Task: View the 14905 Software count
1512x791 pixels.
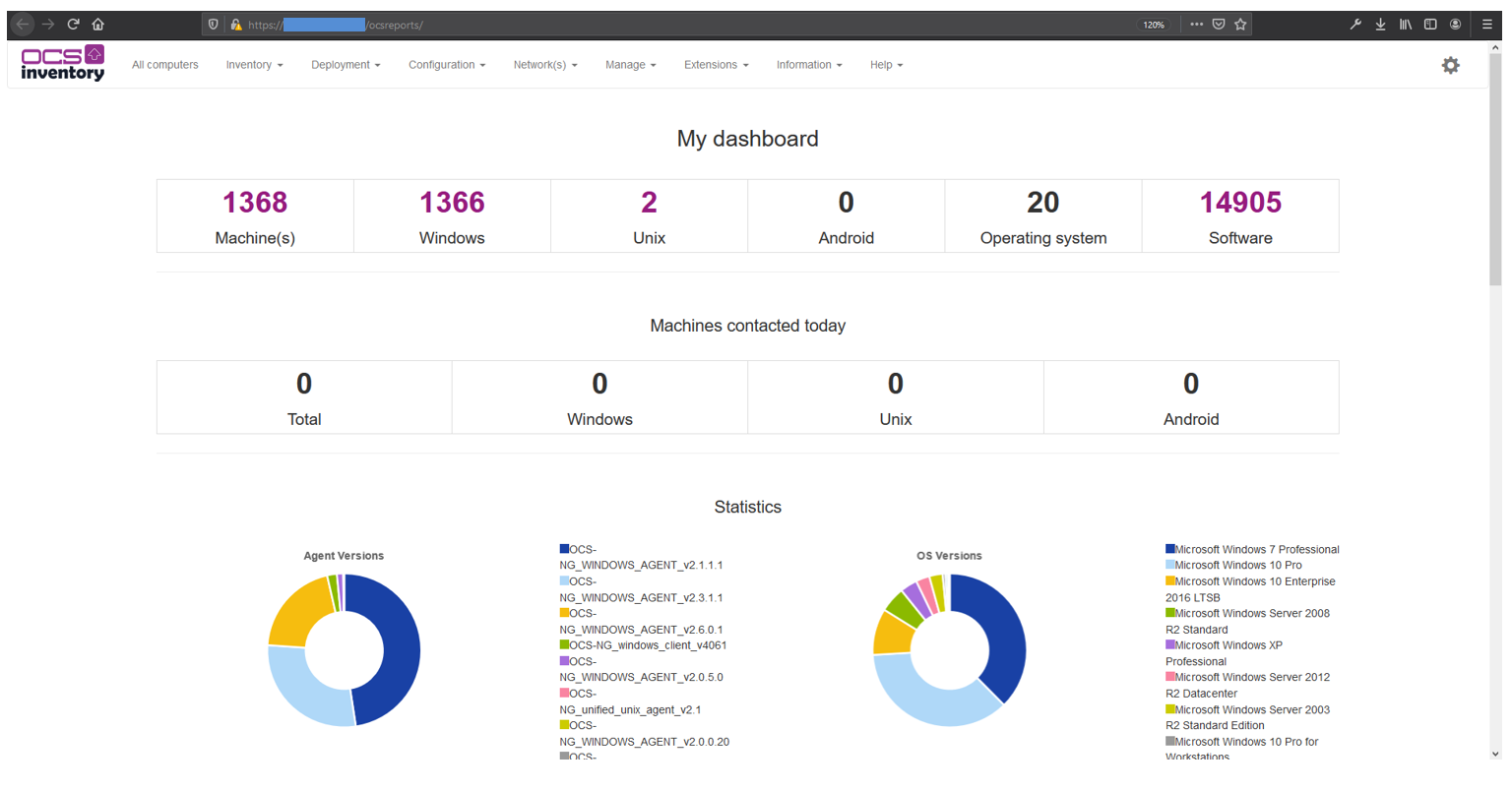Action: [1240, 203]
